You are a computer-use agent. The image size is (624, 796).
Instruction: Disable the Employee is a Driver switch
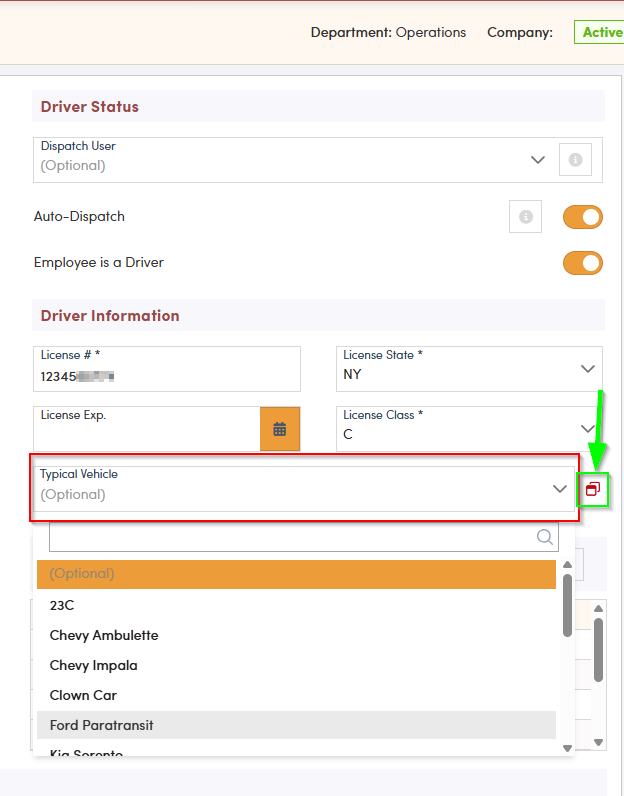tap(583, 263)
